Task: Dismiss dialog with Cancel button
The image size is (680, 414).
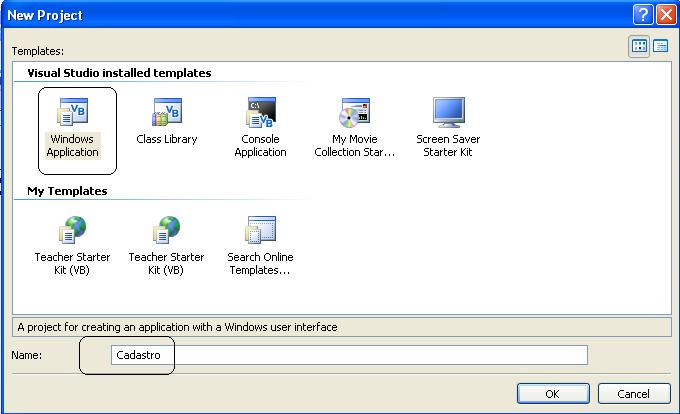Action: (x=634, y=394)
